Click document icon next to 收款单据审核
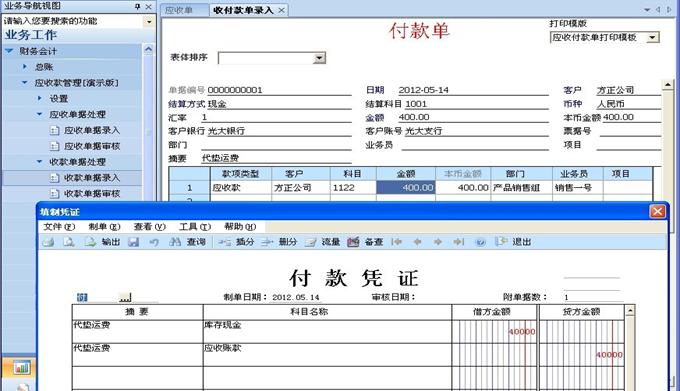Screen dimensions: 680x391 tap(54, 194)
